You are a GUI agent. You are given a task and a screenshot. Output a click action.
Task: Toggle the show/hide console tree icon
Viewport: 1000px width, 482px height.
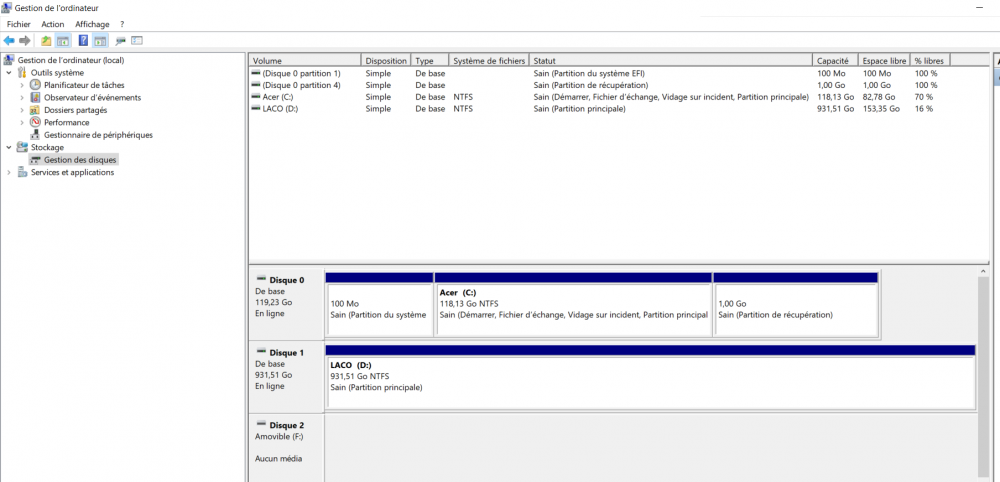tap(63, 41)
